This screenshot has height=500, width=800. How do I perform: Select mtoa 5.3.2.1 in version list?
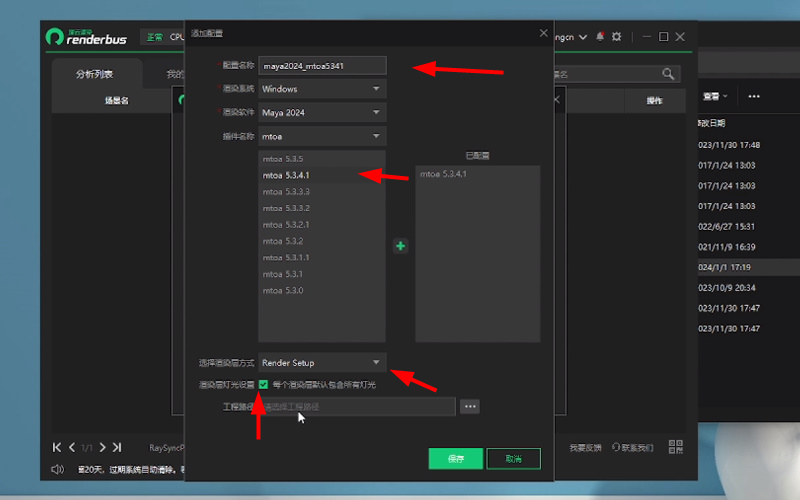click(x=322, y=225)
